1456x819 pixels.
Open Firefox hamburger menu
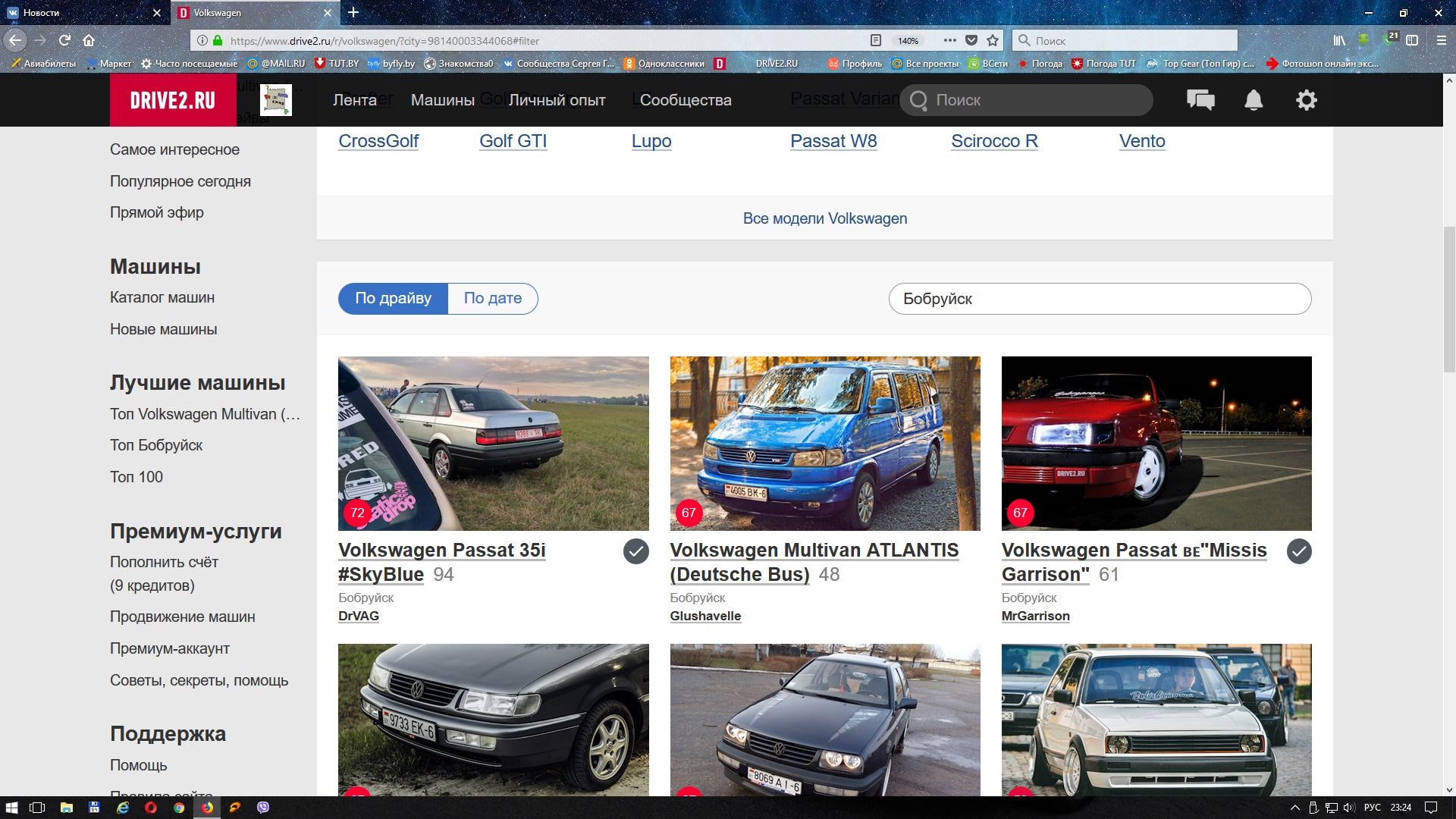pos(1441,40)
